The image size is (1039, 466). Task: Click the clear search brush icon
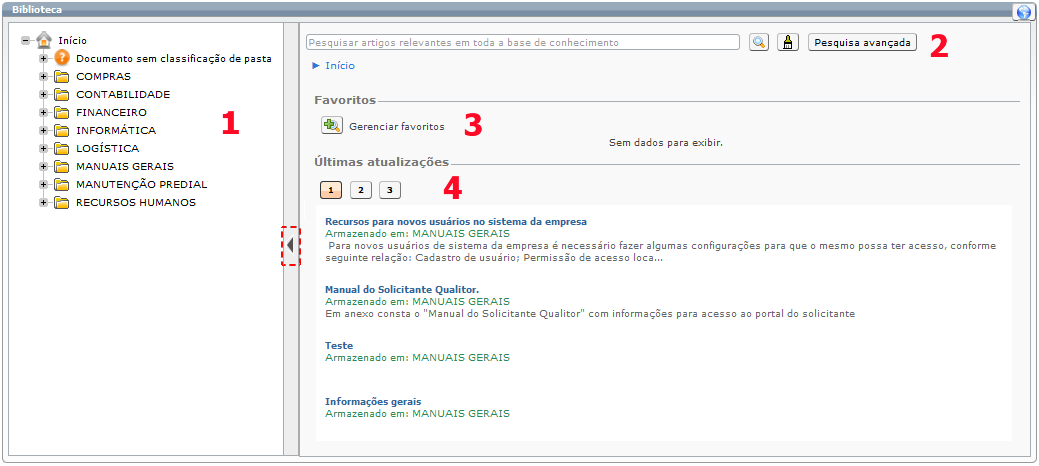click(788, 42)
